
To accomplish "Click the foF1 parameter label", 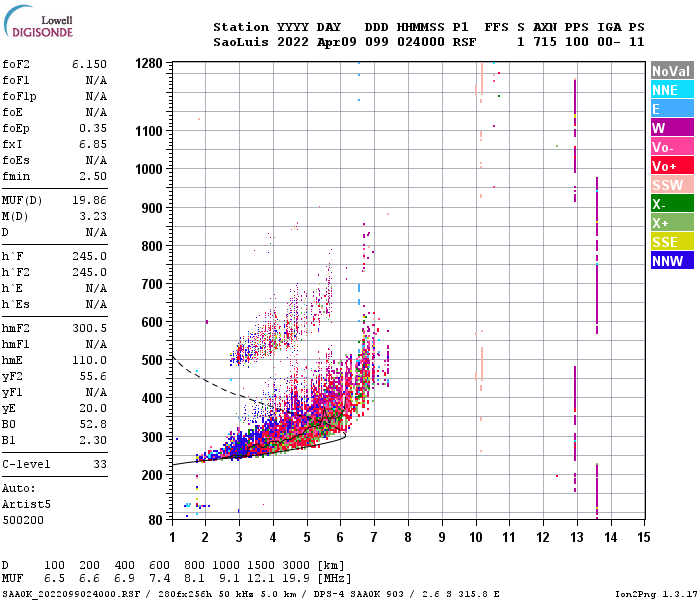I will point(16,80).
